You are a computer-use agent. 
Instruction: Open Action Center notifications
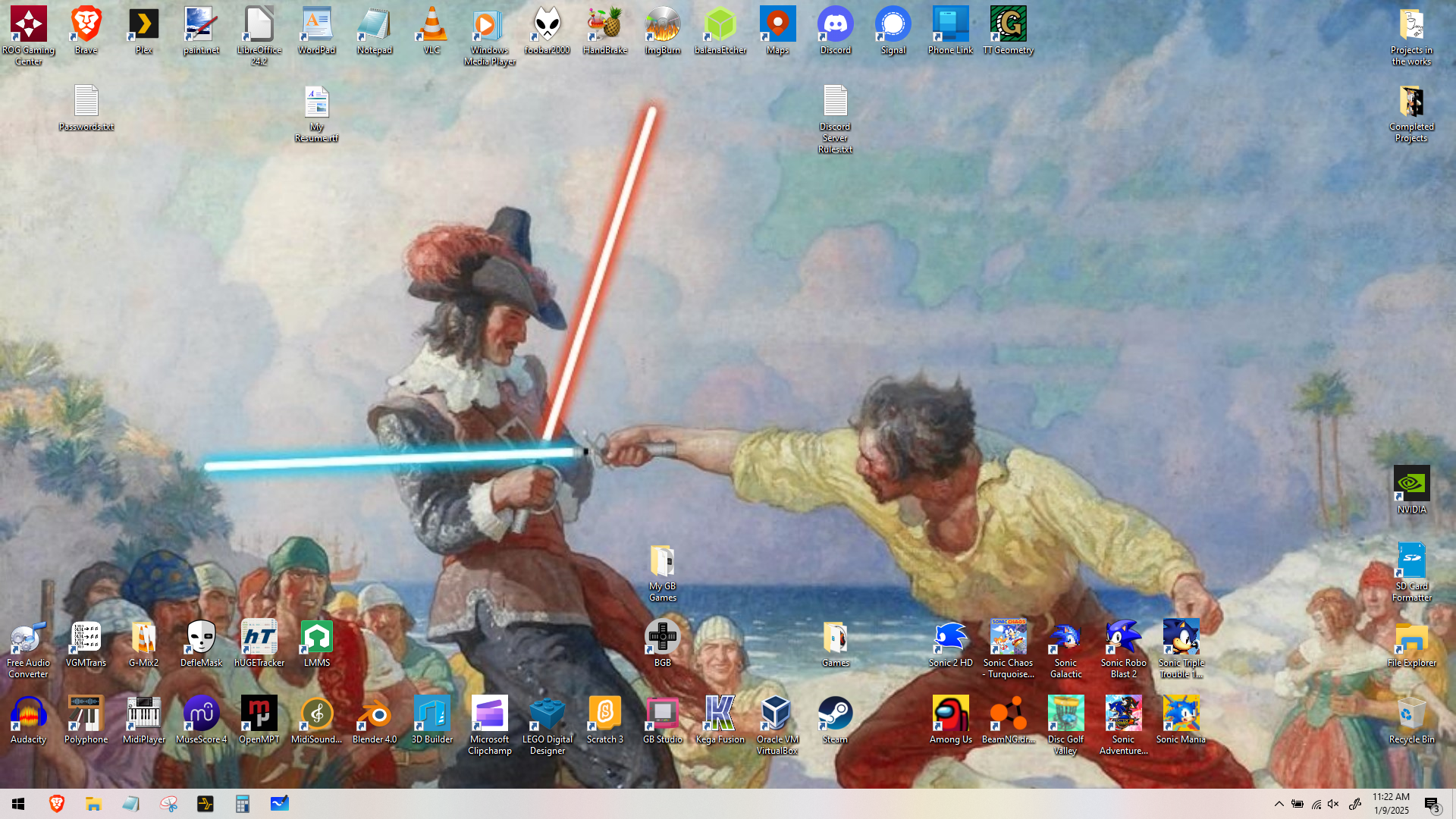[x=1432, y=805]
